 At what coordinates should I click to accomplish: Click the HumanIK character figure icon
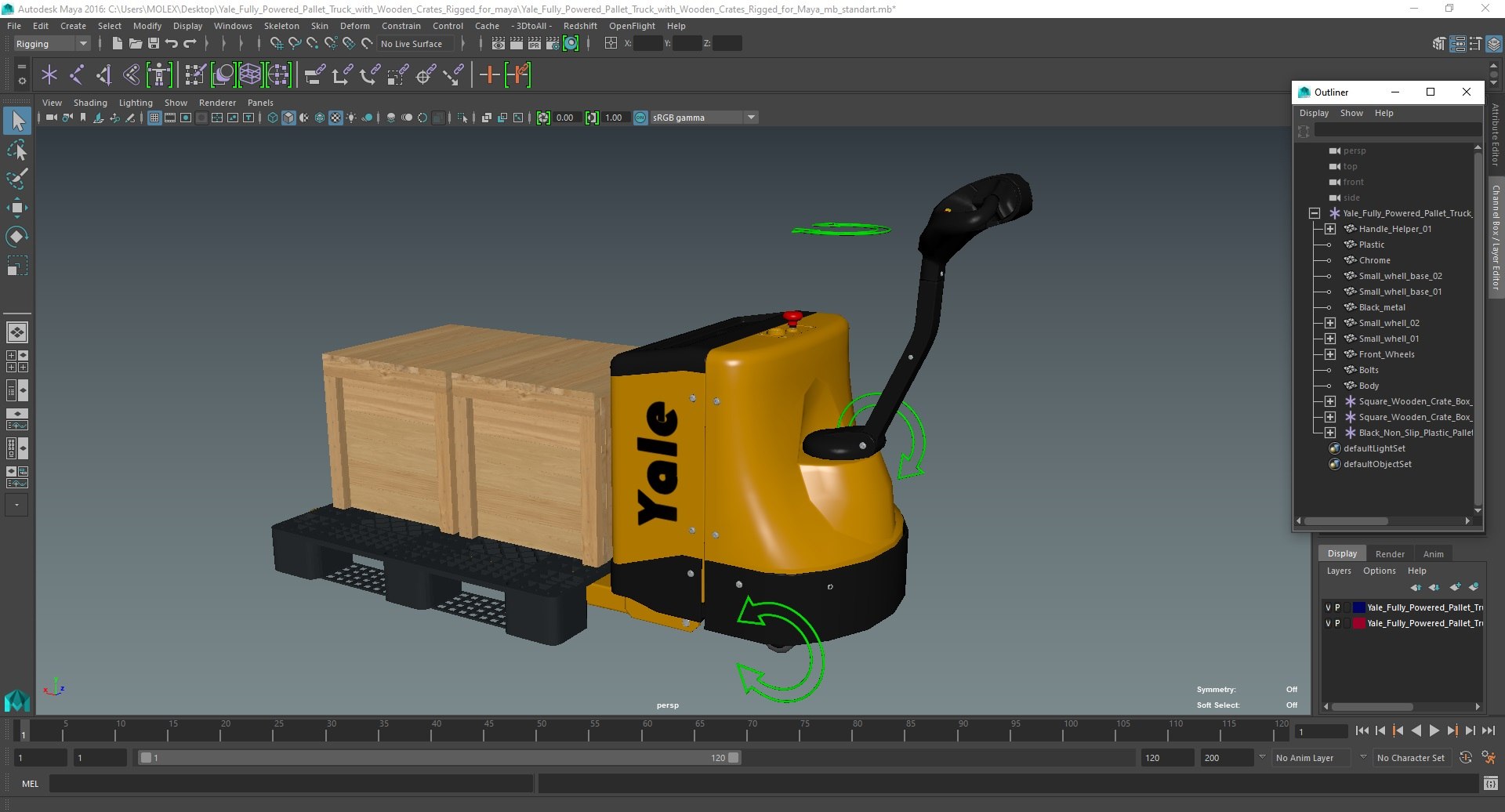(159, 75)
